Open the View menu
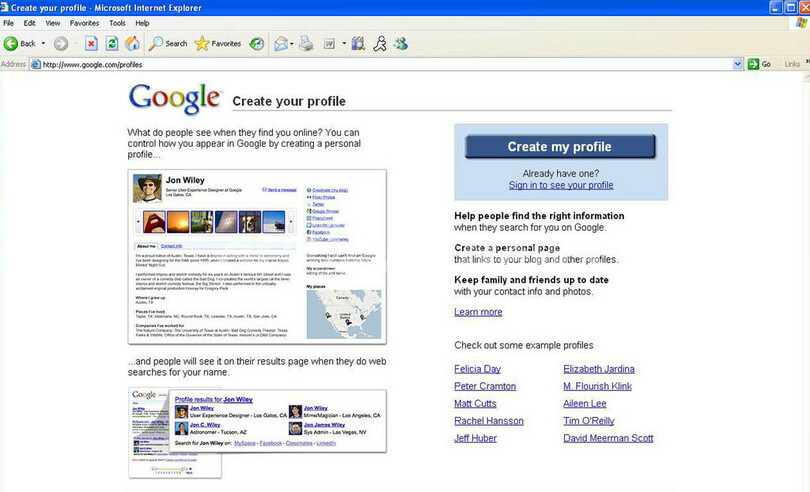 (x=53, y=23)
